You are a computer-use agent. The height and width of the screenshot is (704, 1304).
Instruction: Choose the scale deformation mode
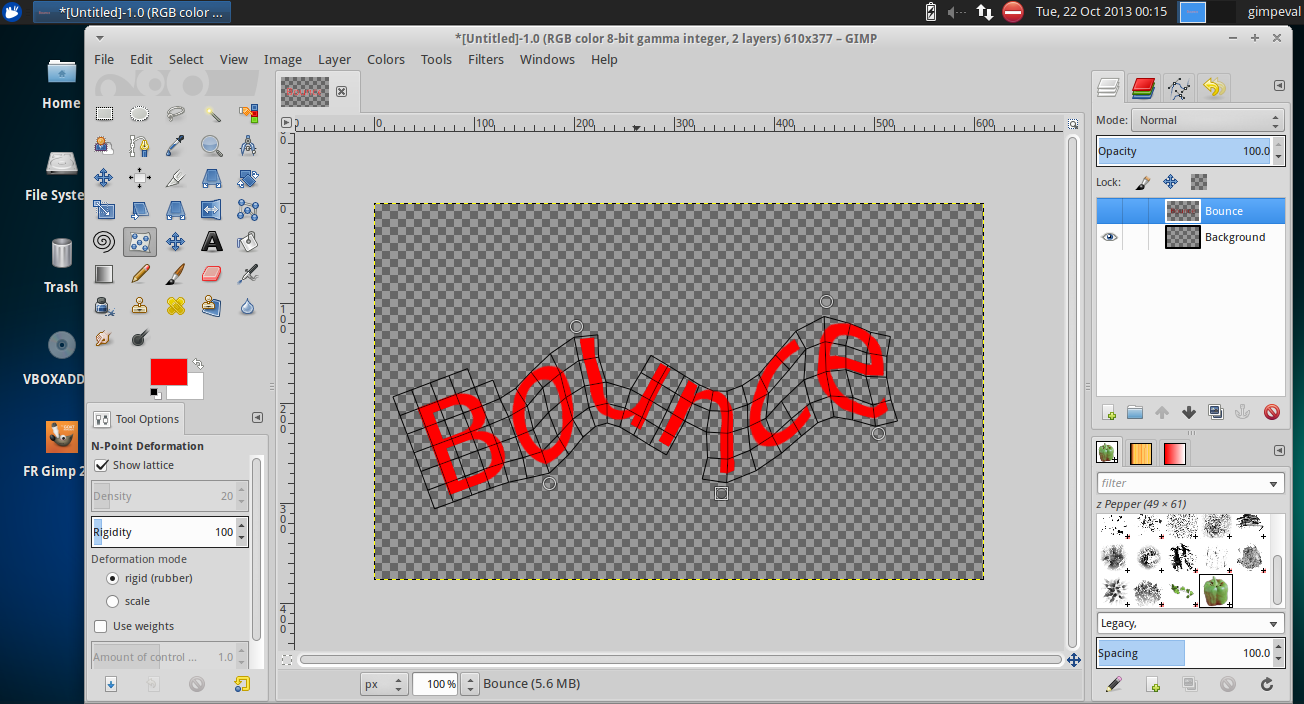(x=113, y=601)
